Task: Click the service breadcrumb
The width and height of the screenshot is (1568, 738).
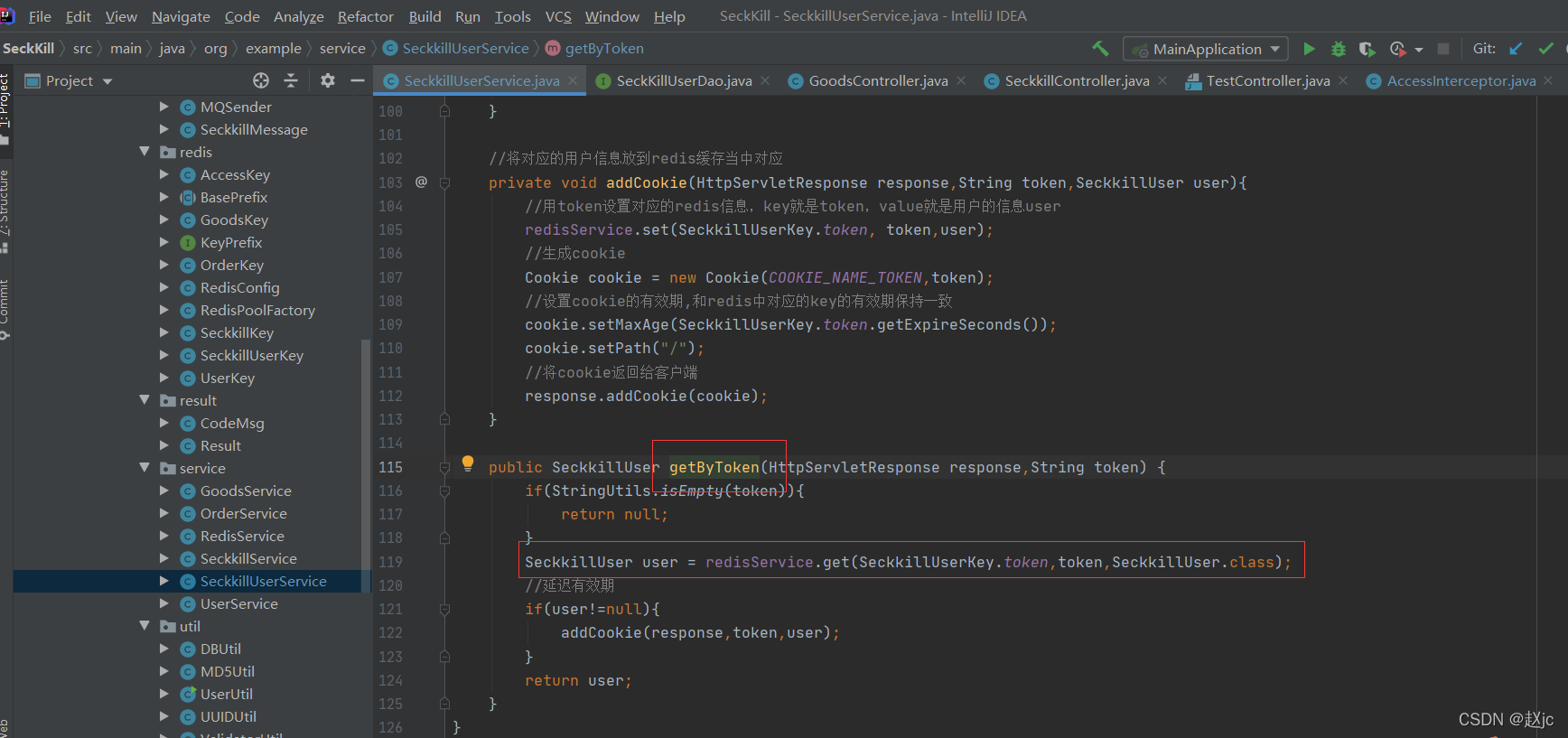Action: tap(342, 49)
